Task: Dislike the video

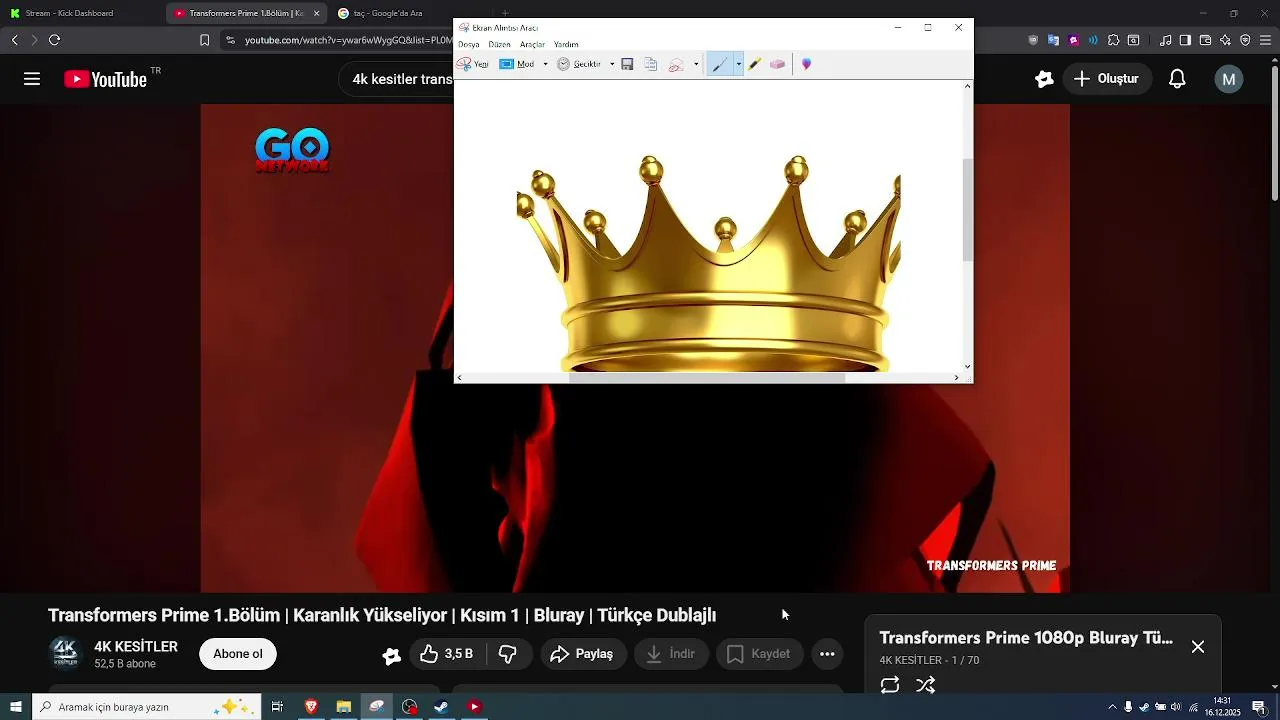Action: pyautogui.click(x=508, y=654)
